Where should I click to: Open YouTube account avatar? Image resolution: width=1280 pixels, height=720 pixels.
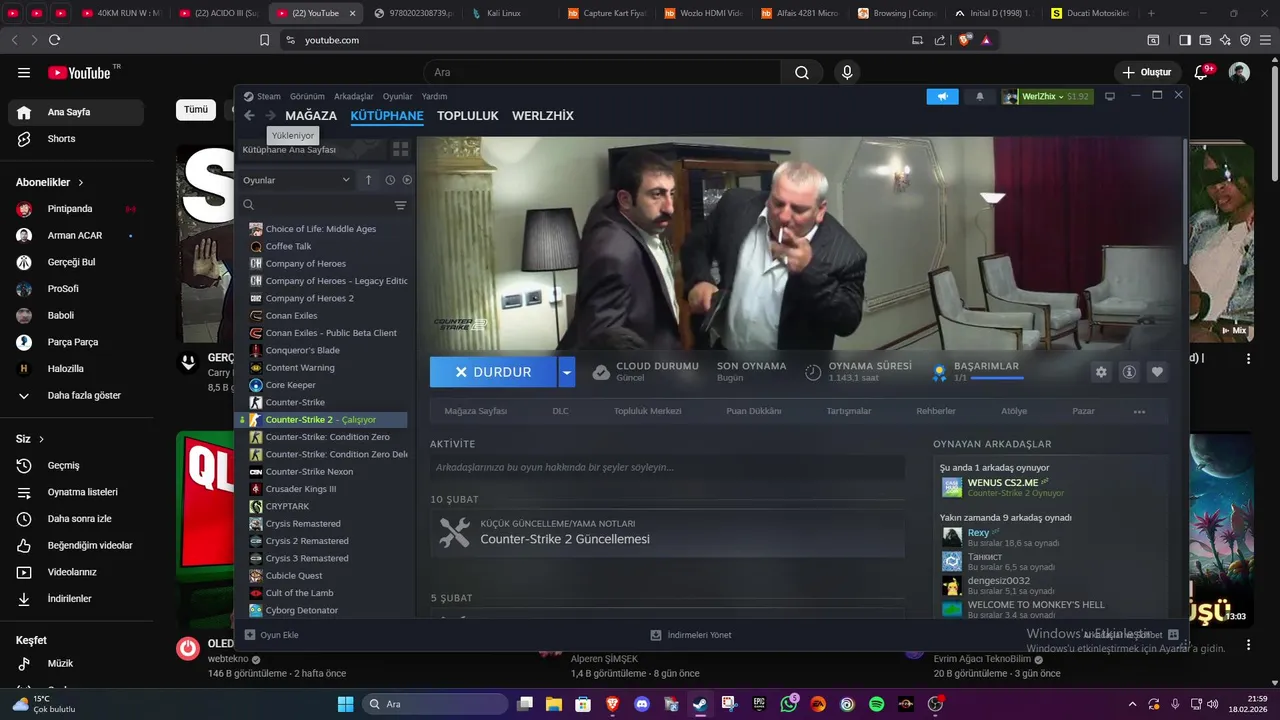click(x=1239, y=72)
